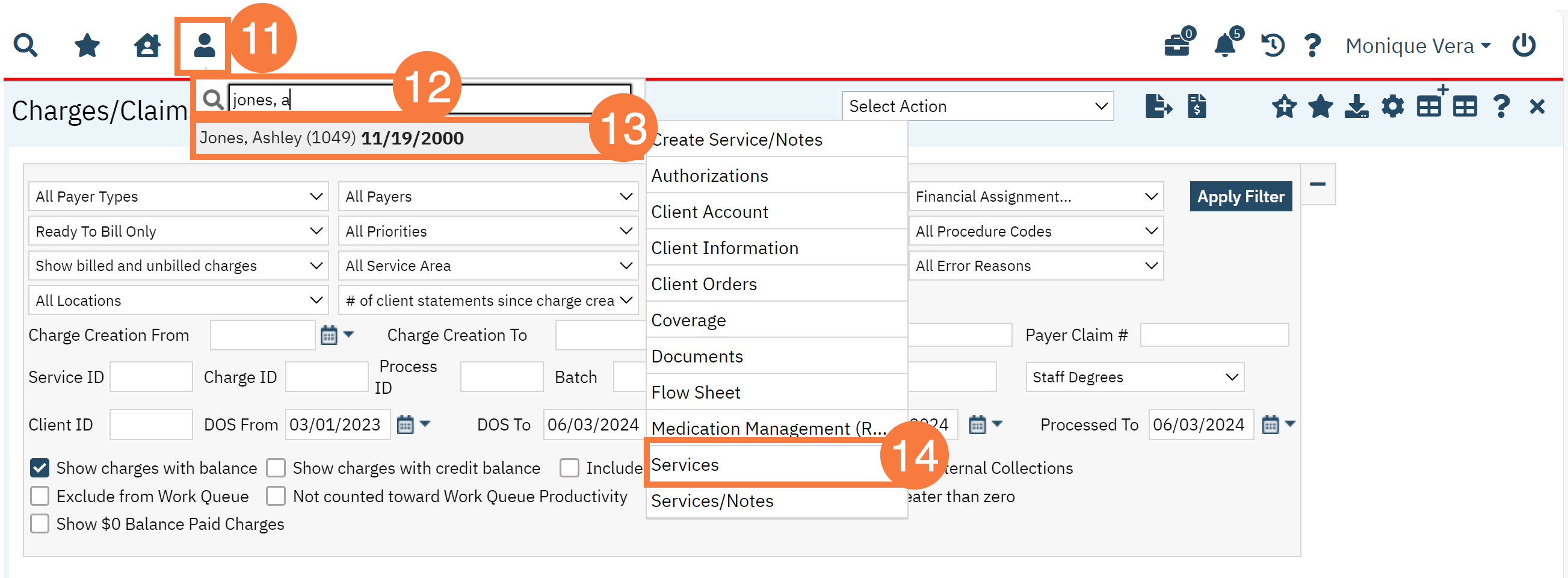Open the All Payer Types dropdown
The height and width of the screenshot is (578, 1568).
(178, 197)
